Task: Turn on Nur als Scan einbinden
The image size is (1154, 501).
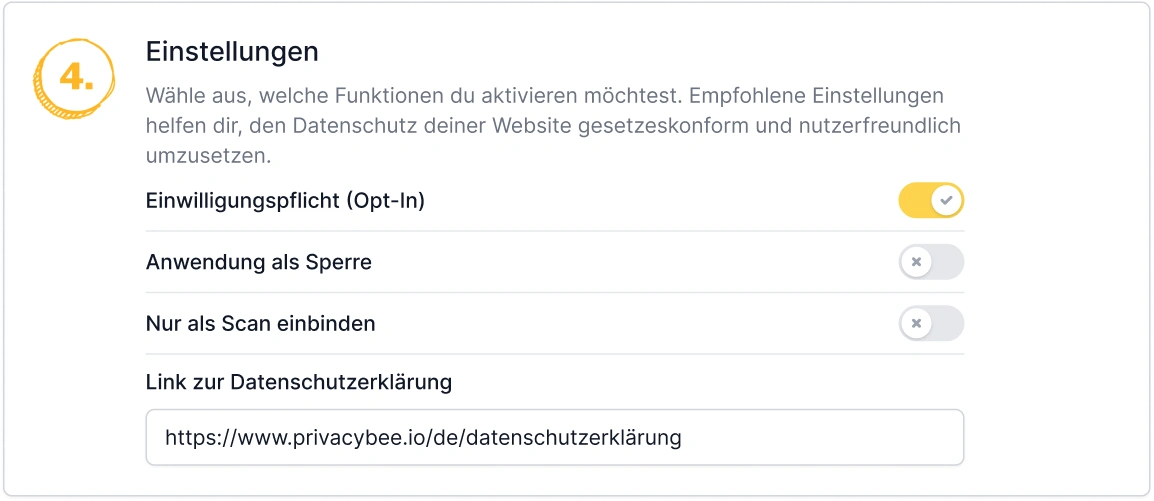Action: (931, 324)
